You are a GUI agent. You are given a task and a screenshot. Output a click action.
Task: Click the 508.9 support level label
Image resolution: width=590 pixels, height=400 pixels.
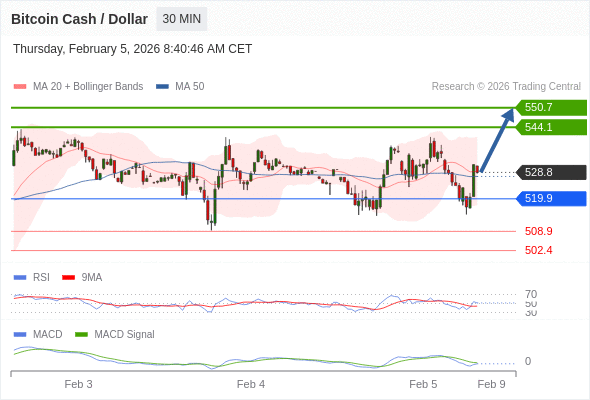tap(538, 231)
